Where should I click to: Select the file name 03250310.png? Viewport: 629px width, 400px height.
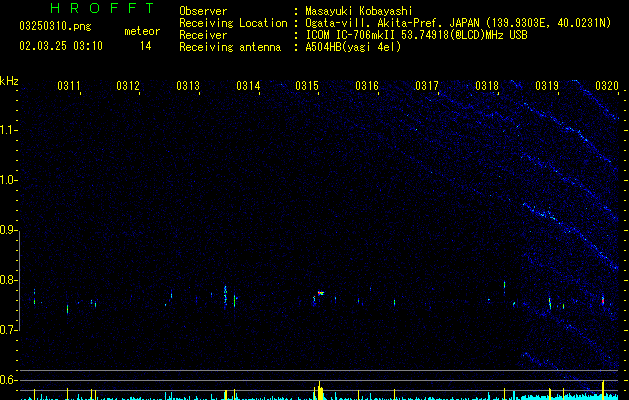click(x=55, y=27)
